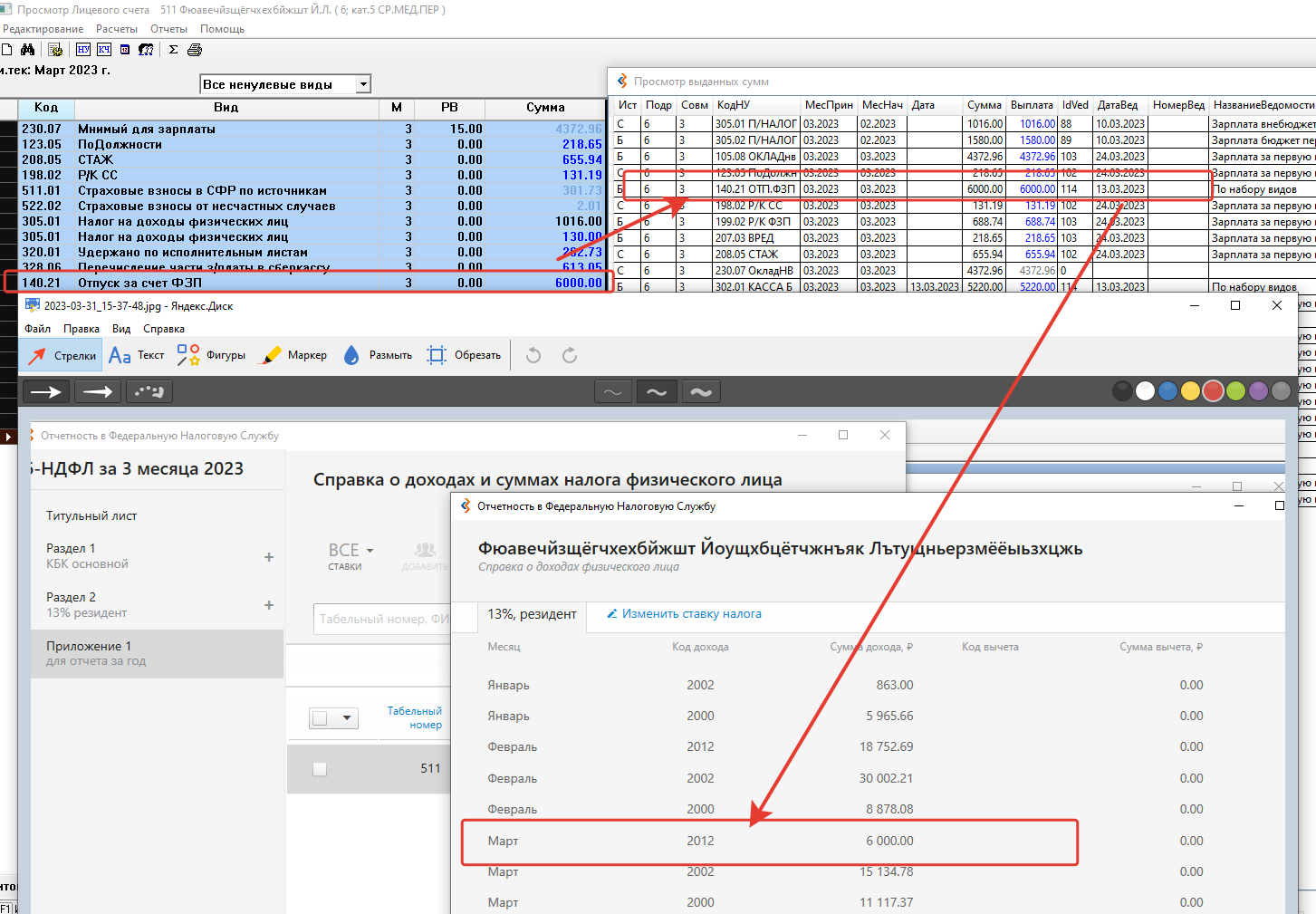Click the 'Январь 2002 863.00' income row
The width and height of the screenshot is (1316, 914).
click(x=845, y=685)
